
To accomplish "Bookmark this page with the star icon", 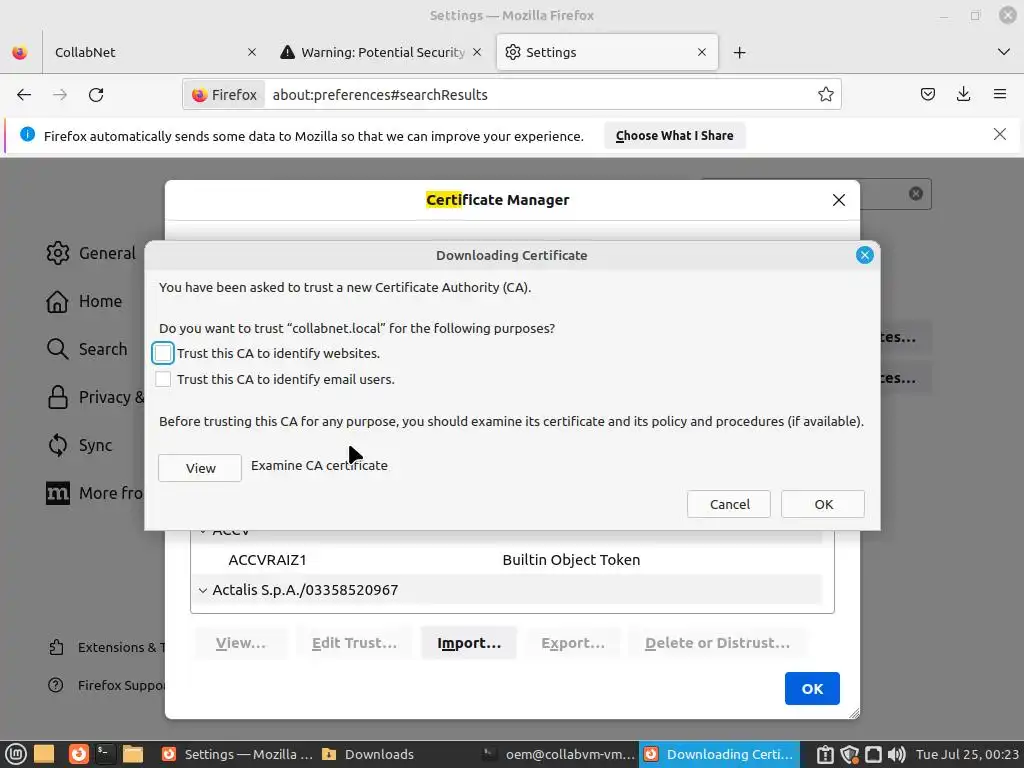I will click(825, 95).
